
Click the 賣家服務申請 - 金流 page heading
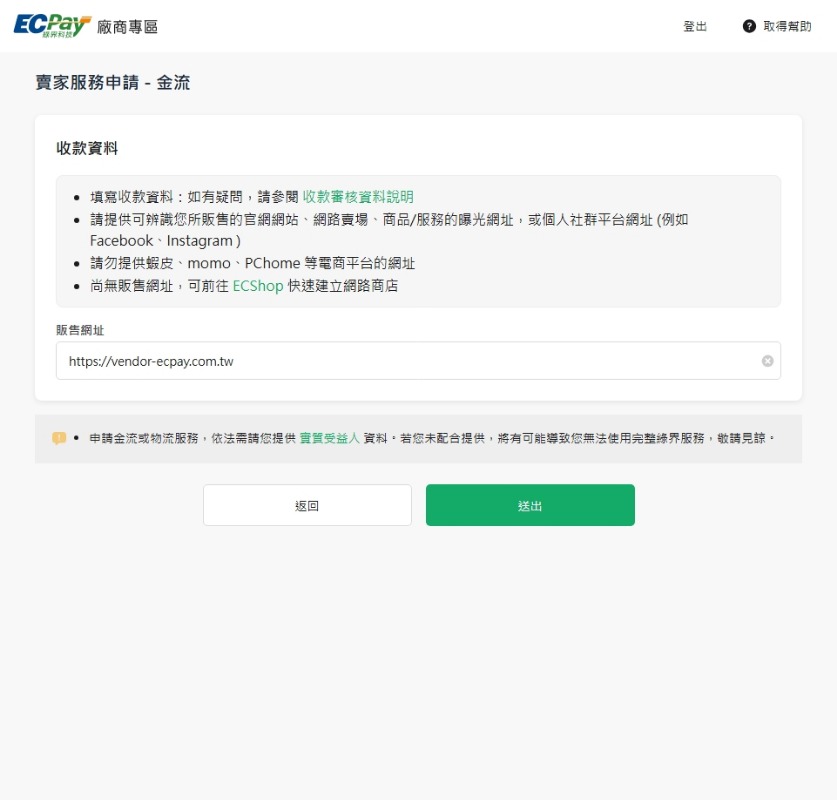[113, 83]
